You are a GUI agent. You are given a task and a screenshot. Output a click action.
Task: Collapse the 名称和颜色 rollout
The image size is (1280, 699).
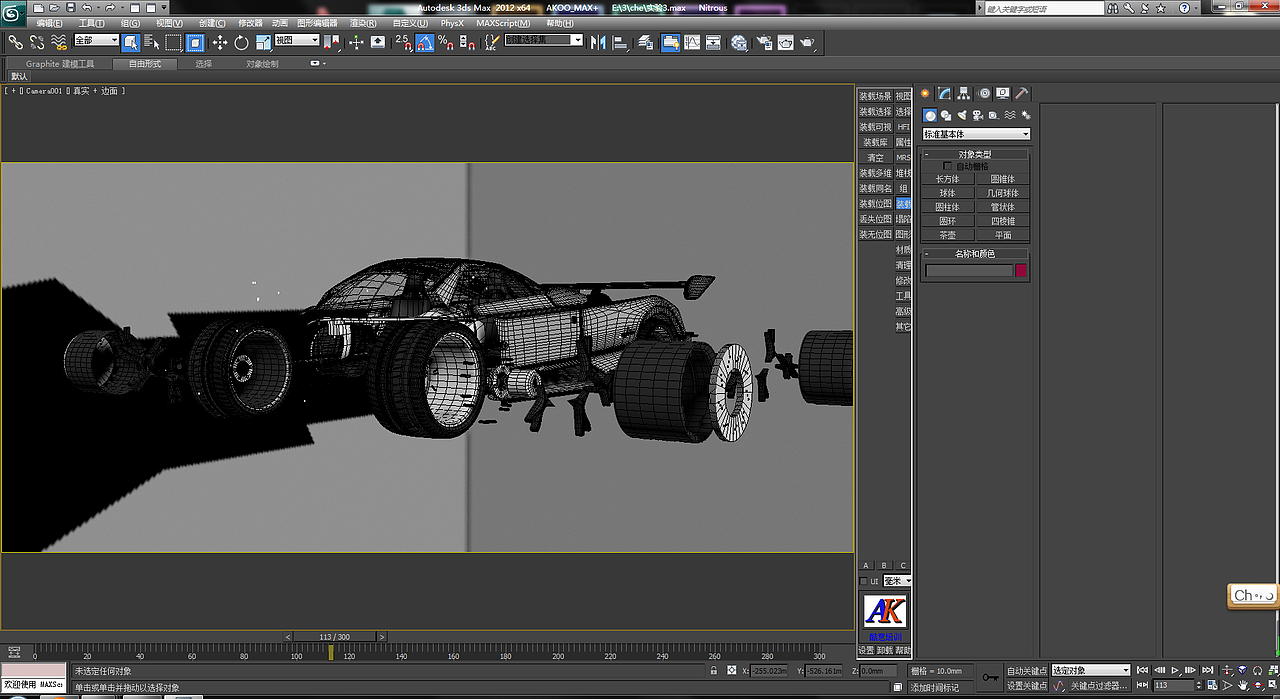[x=975, y=254]
